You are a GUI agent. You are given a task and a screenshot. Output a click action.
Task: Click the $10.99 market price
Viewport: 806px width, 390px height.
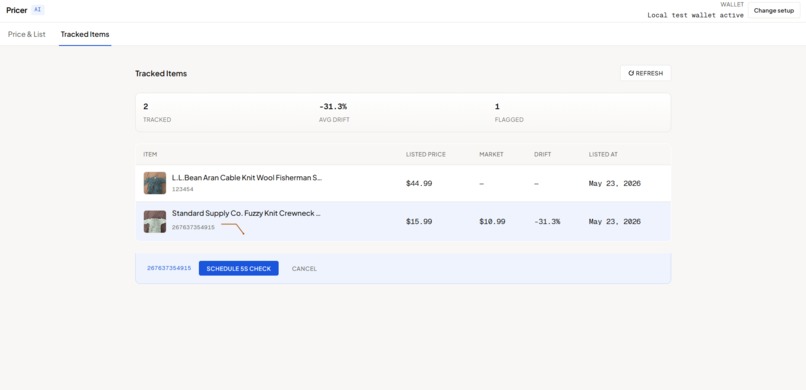(492, 221)
